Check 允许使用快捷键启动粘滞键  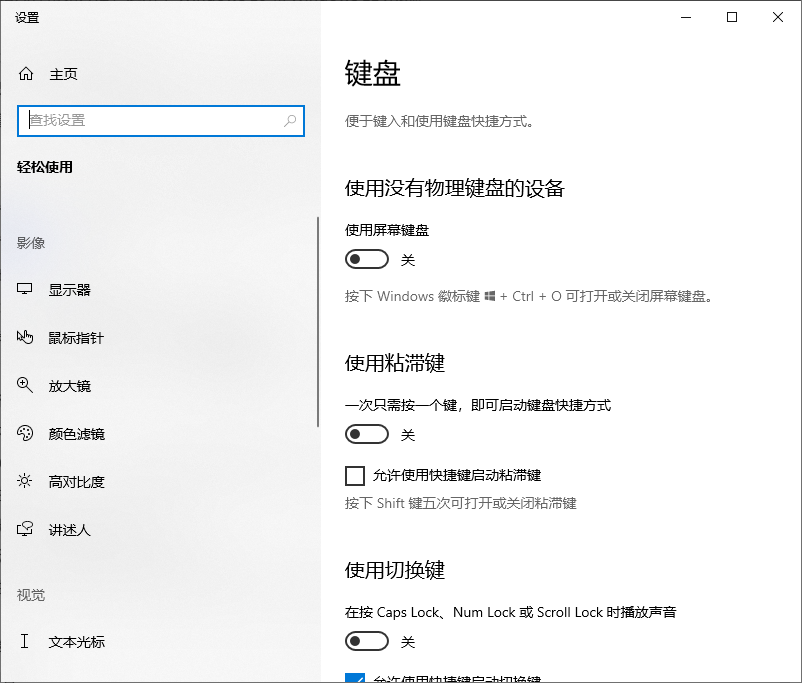[x=355, y=476]
